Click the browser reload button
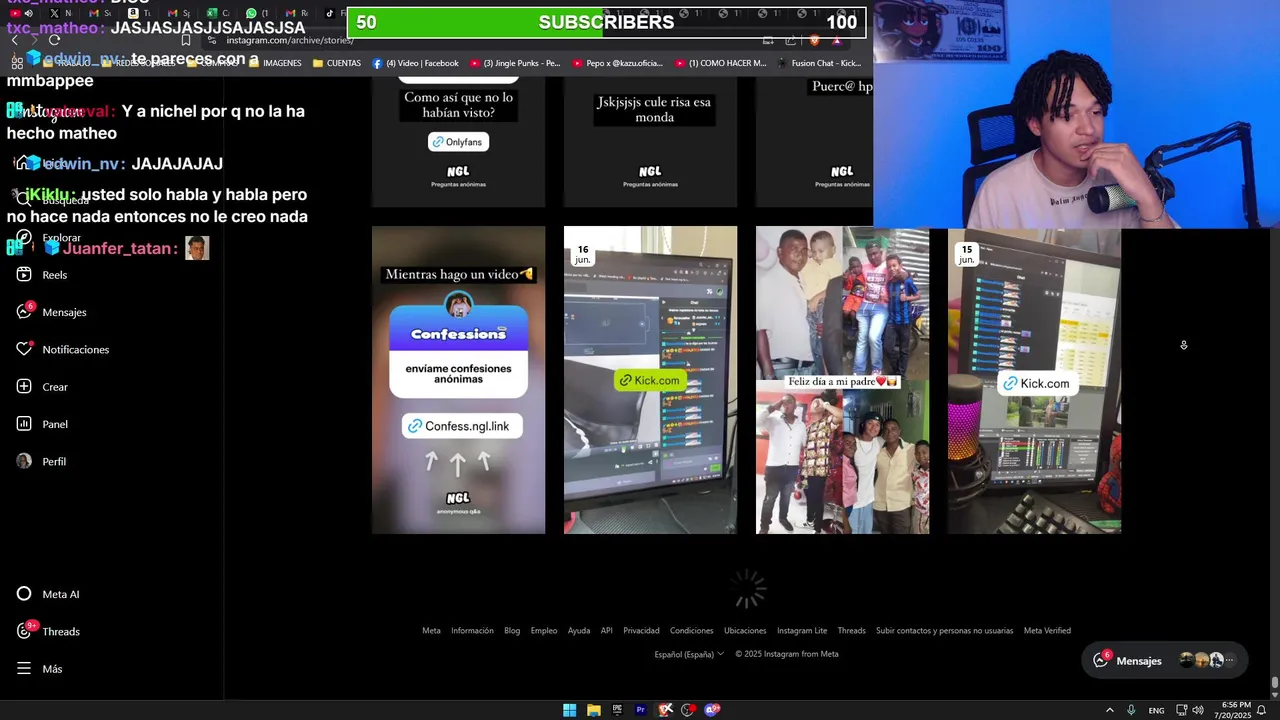Viewport: 1280px width, 720px height. [x=54, y=40]
